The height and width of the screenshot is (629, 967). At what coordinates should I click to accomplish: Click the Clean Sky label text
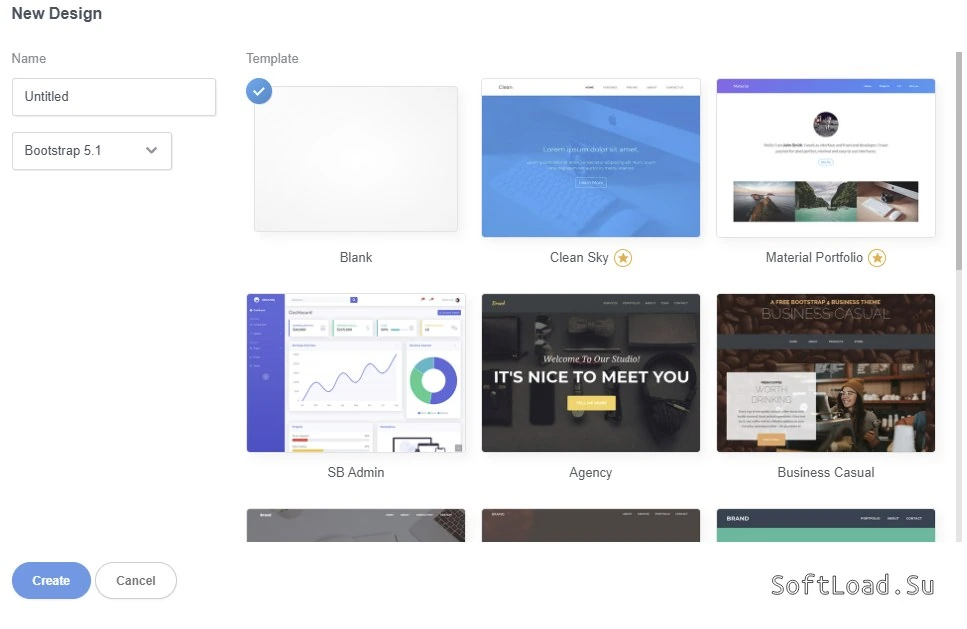pyautogui.click(x=579, y=258)
